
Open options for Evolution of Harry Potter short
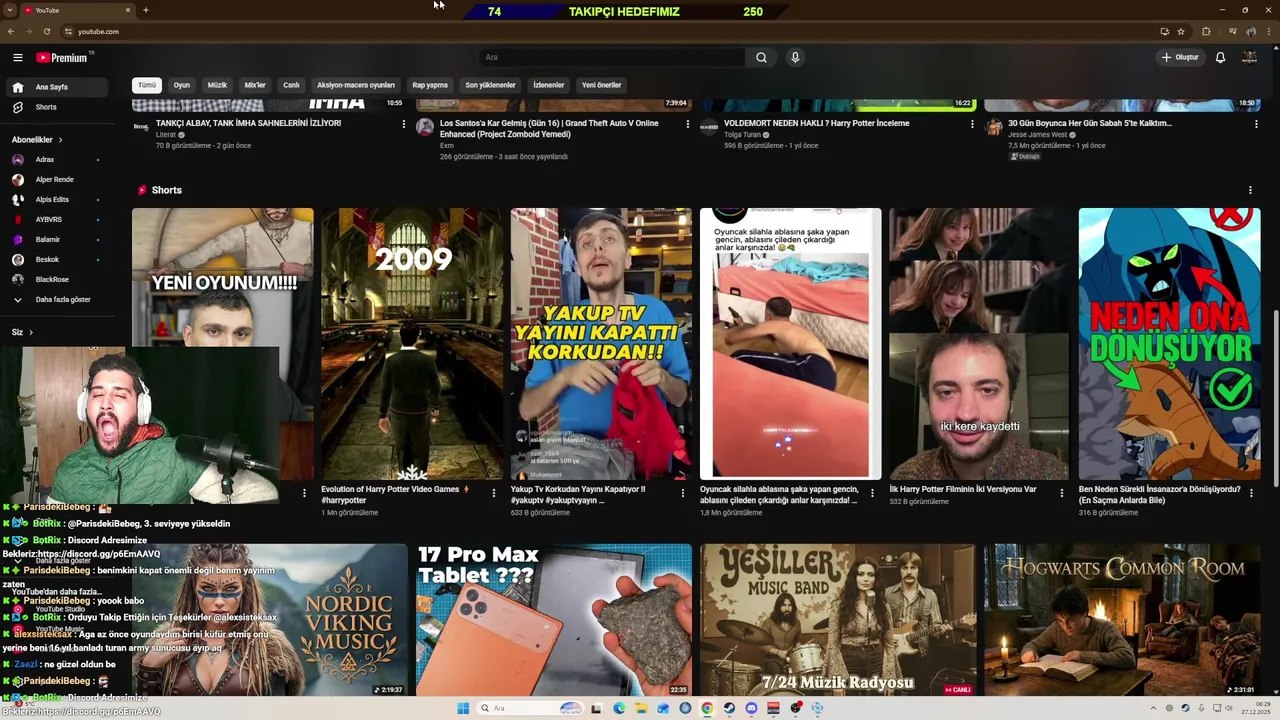point(493,492)
